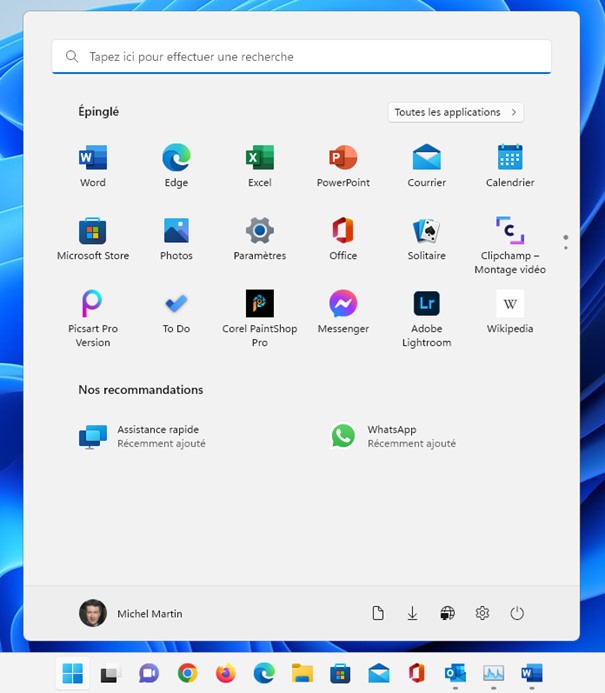Click the power button icon
Image resolution: width=605 pixels, height=693 pixels.
517,613
